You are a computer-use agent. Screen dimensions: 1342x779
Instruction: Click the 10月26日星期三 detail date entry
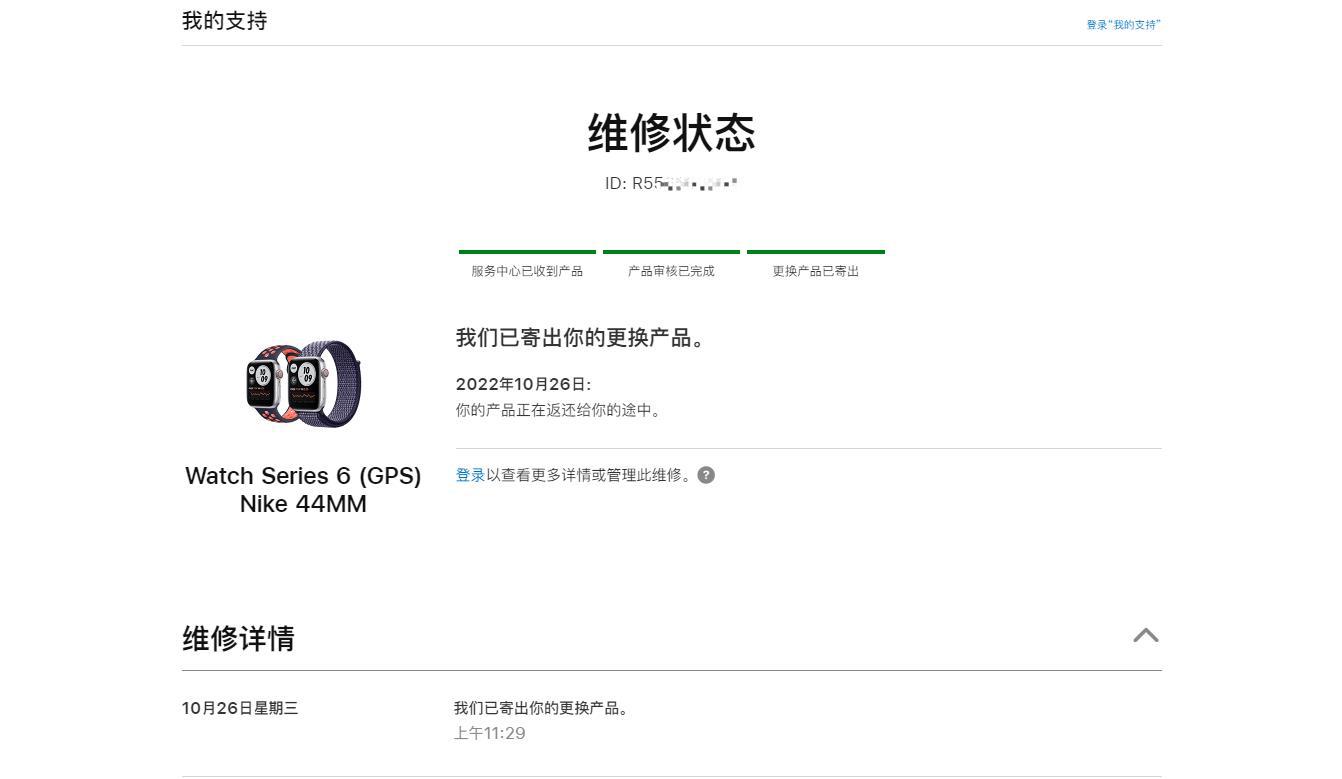click(x=240, y=708)
